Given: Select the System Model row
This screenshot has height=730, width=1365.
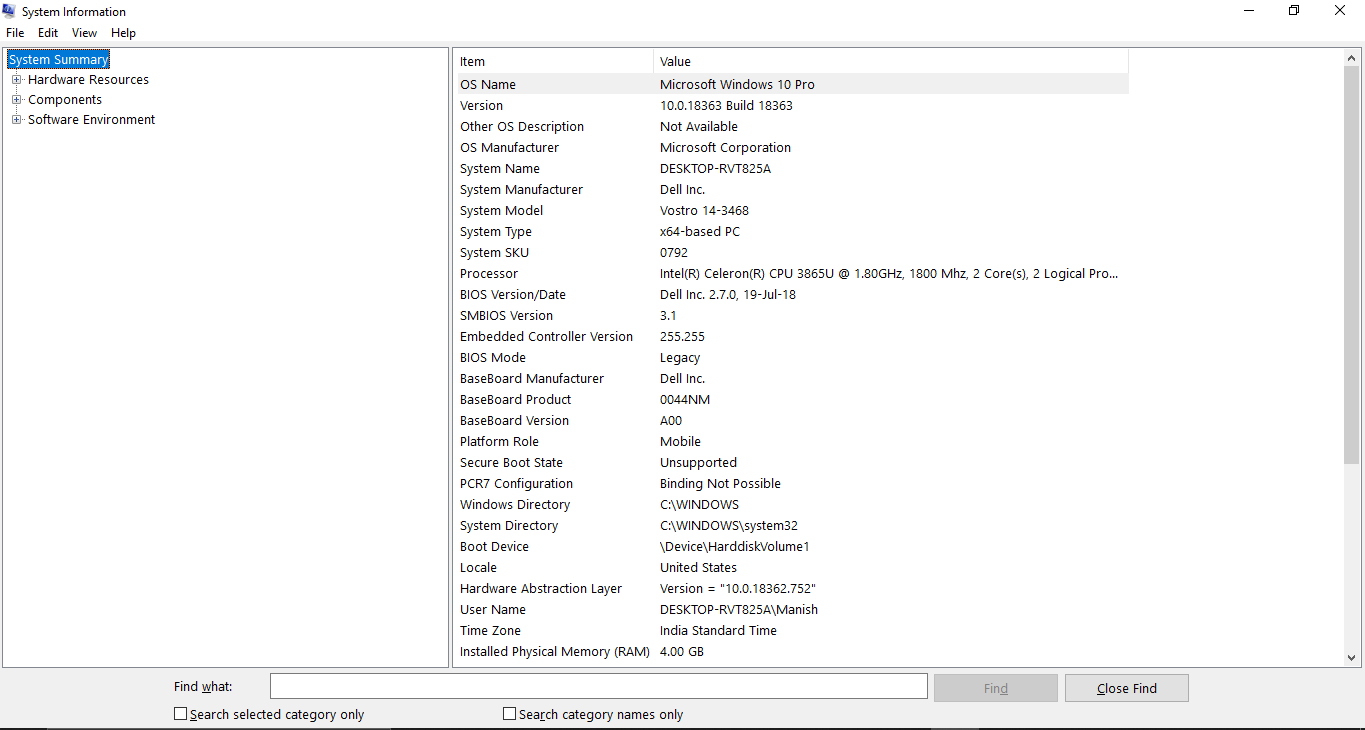Looking at the screenshot, I should 793,211.
